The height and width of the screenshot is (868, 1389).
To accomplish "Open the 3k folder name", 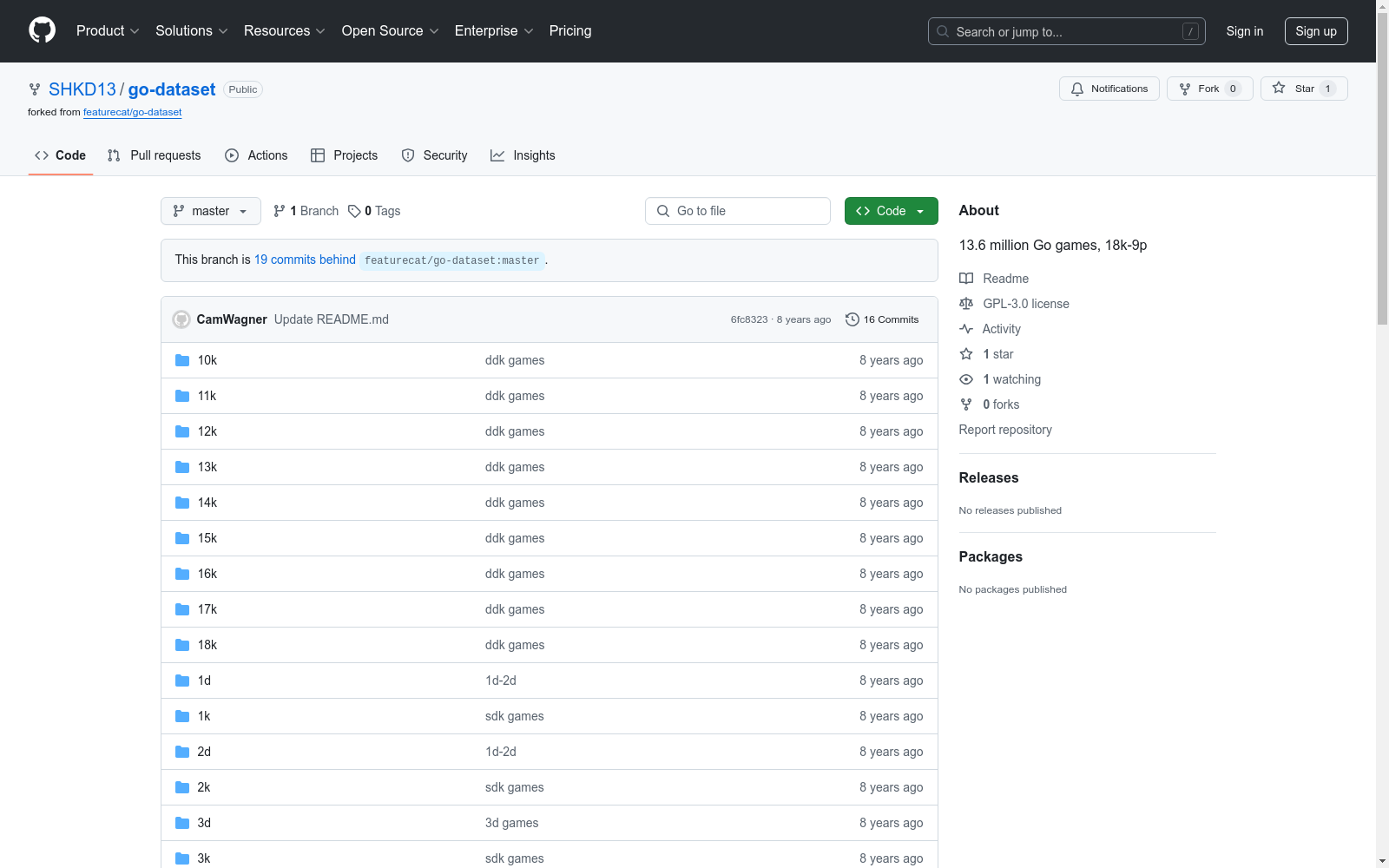I will coord(204,858).
